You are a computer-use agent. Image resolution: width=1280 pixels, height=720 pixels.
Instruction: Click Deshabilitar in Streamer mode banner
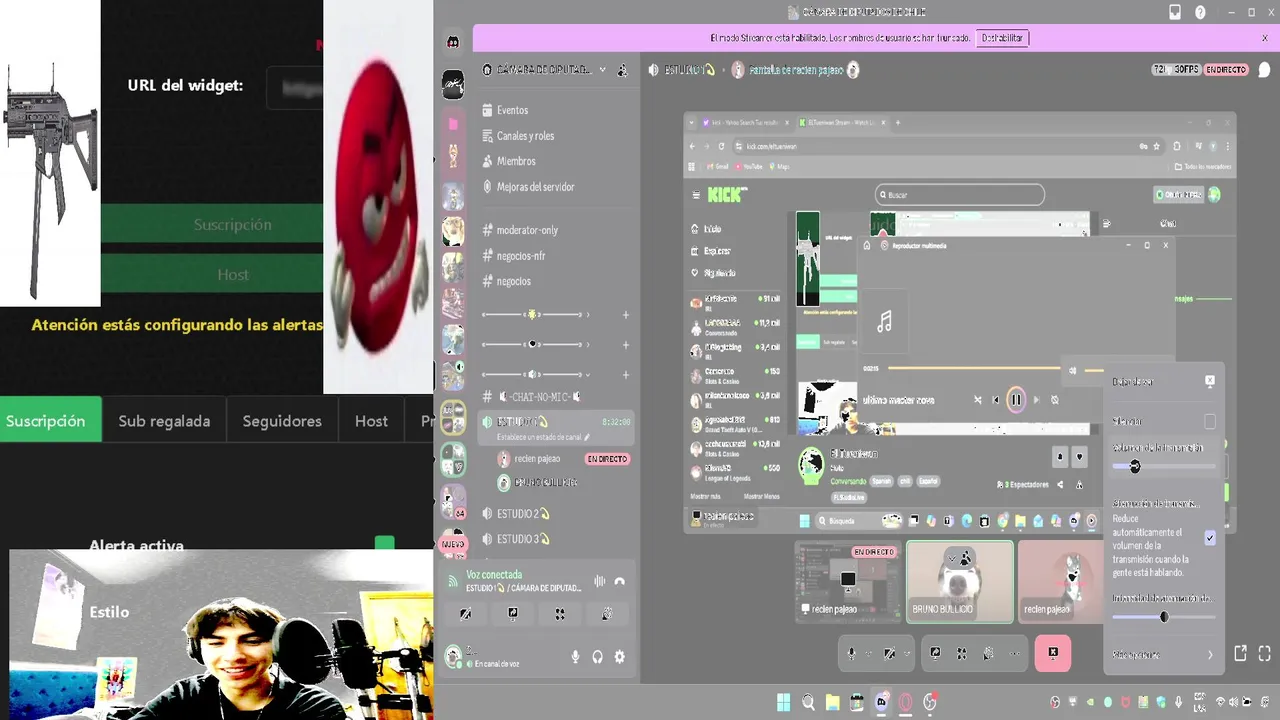coord(1002,38)
